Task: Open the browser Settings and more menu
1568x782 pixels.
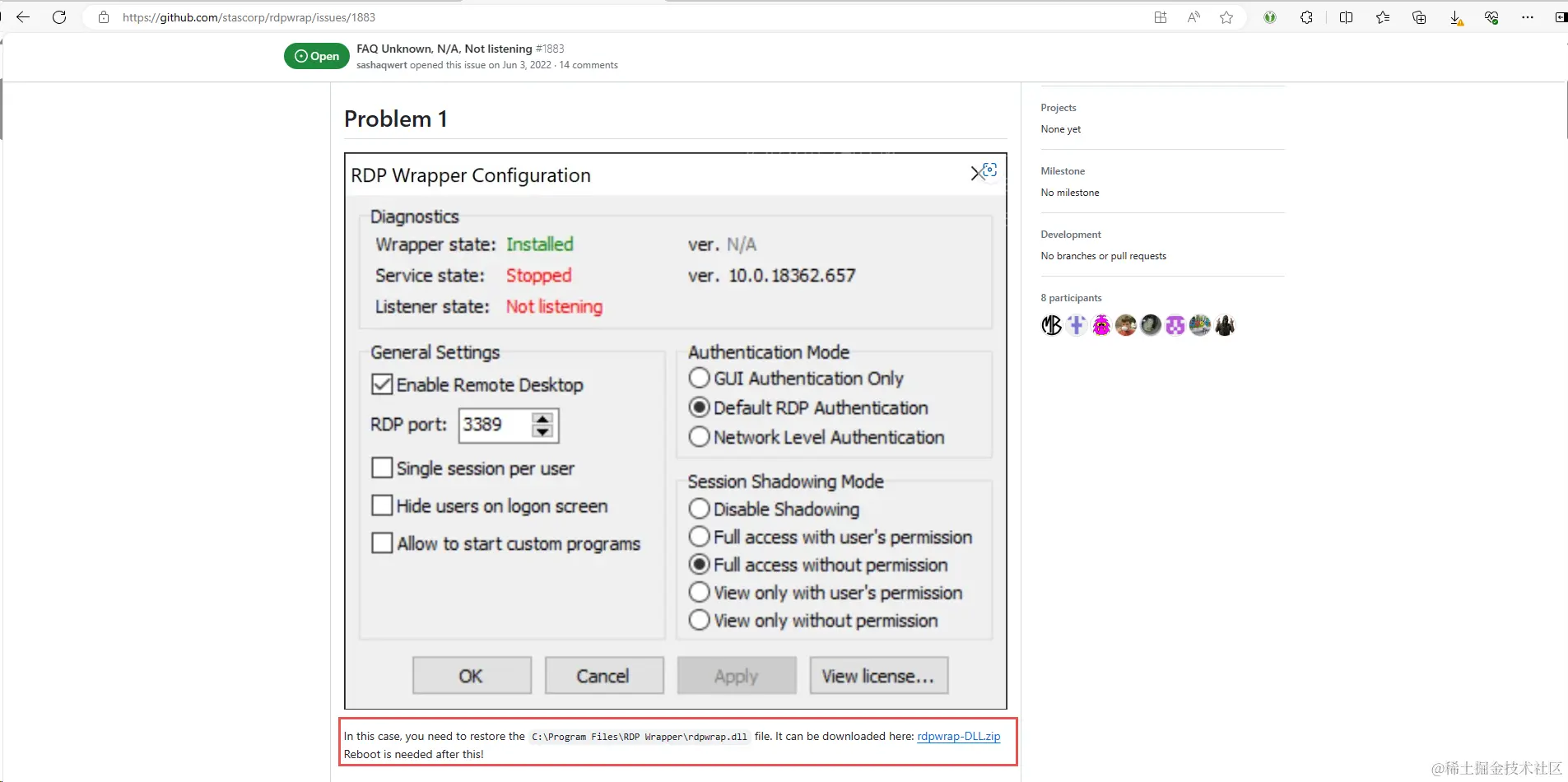Action: (1528, 17)
